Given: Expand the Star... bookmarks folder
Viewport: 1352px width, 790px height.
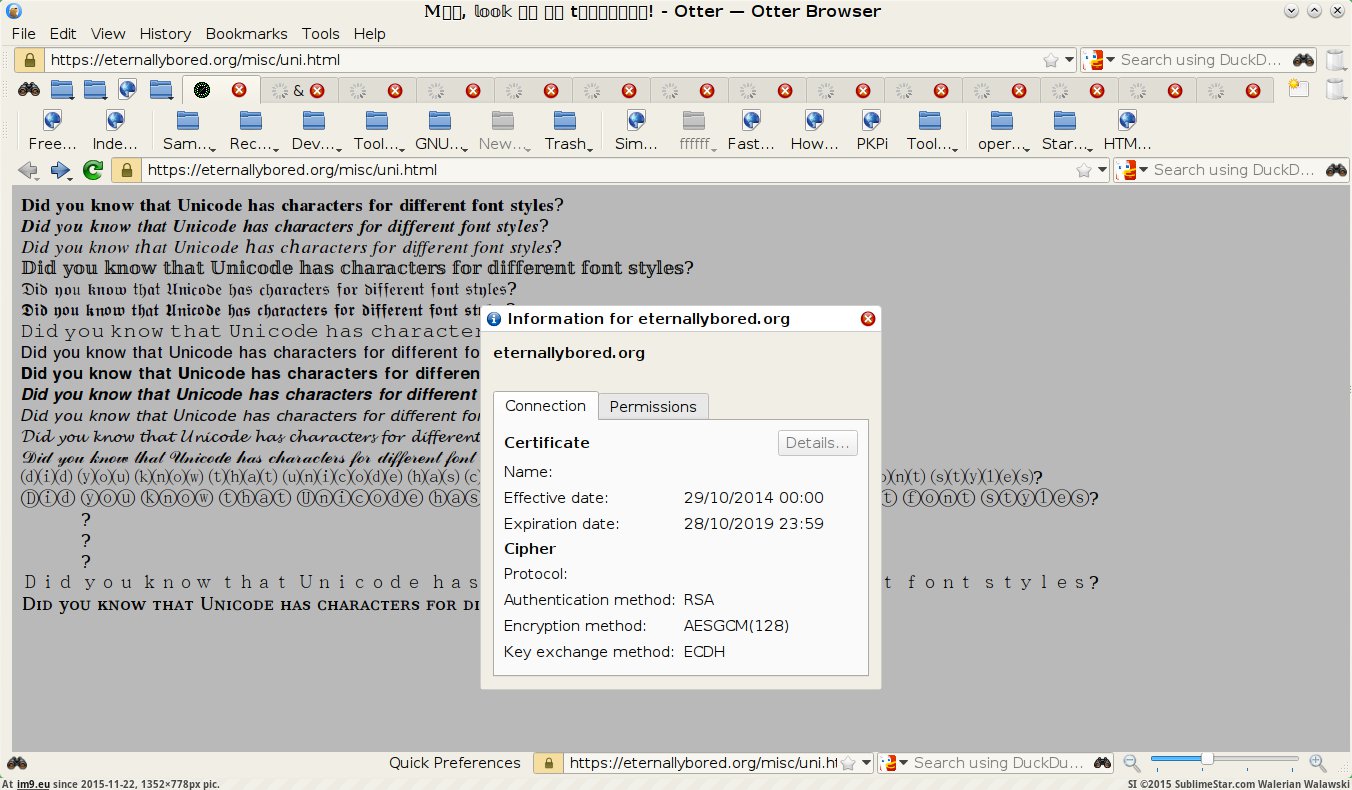Looking at the screenshot, I should click(1065, 131).
